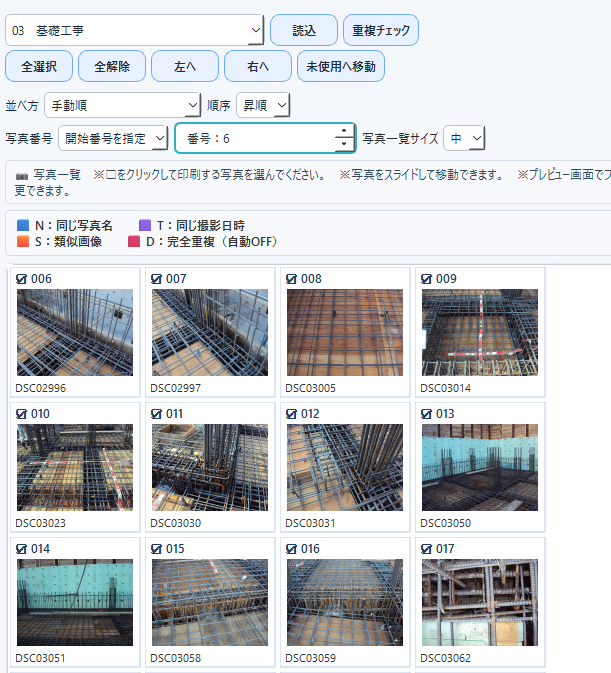Viewport: 611px width, 673px height.
Task: Open the 順序 昇順 dropdown
Action: 263,105
